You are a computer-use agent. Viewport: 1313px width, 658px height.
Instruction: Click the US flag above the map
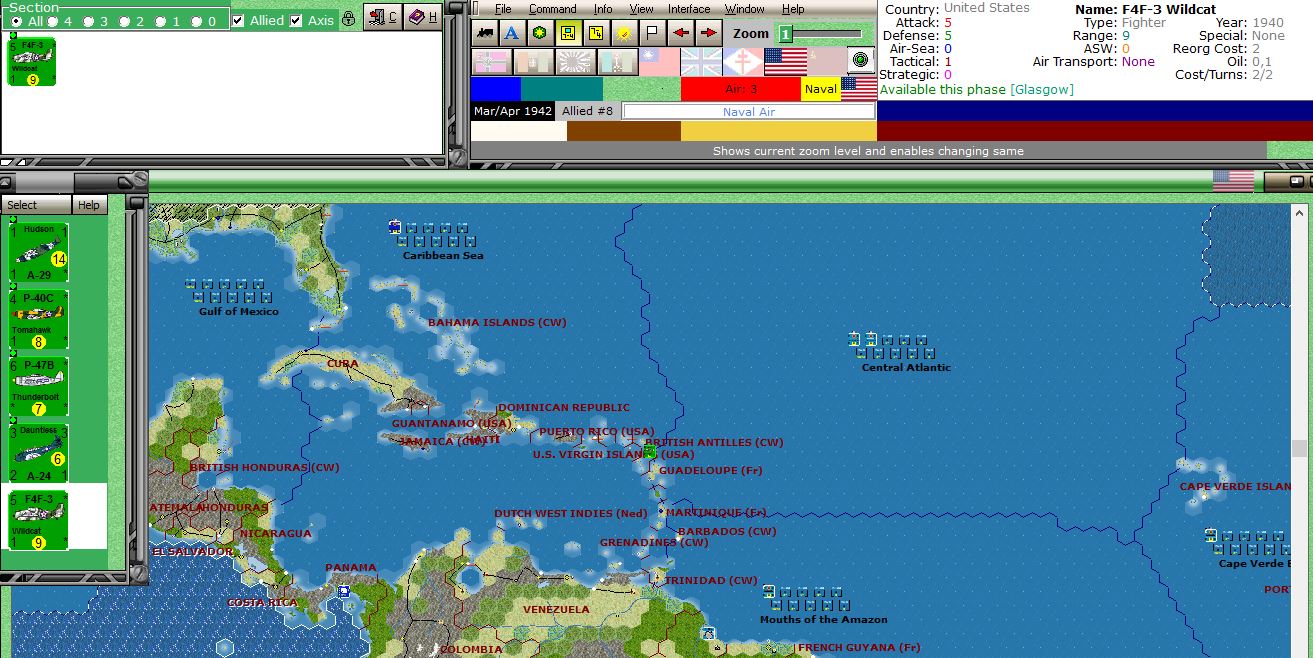pyautogui.click(x=1233, y=181)
